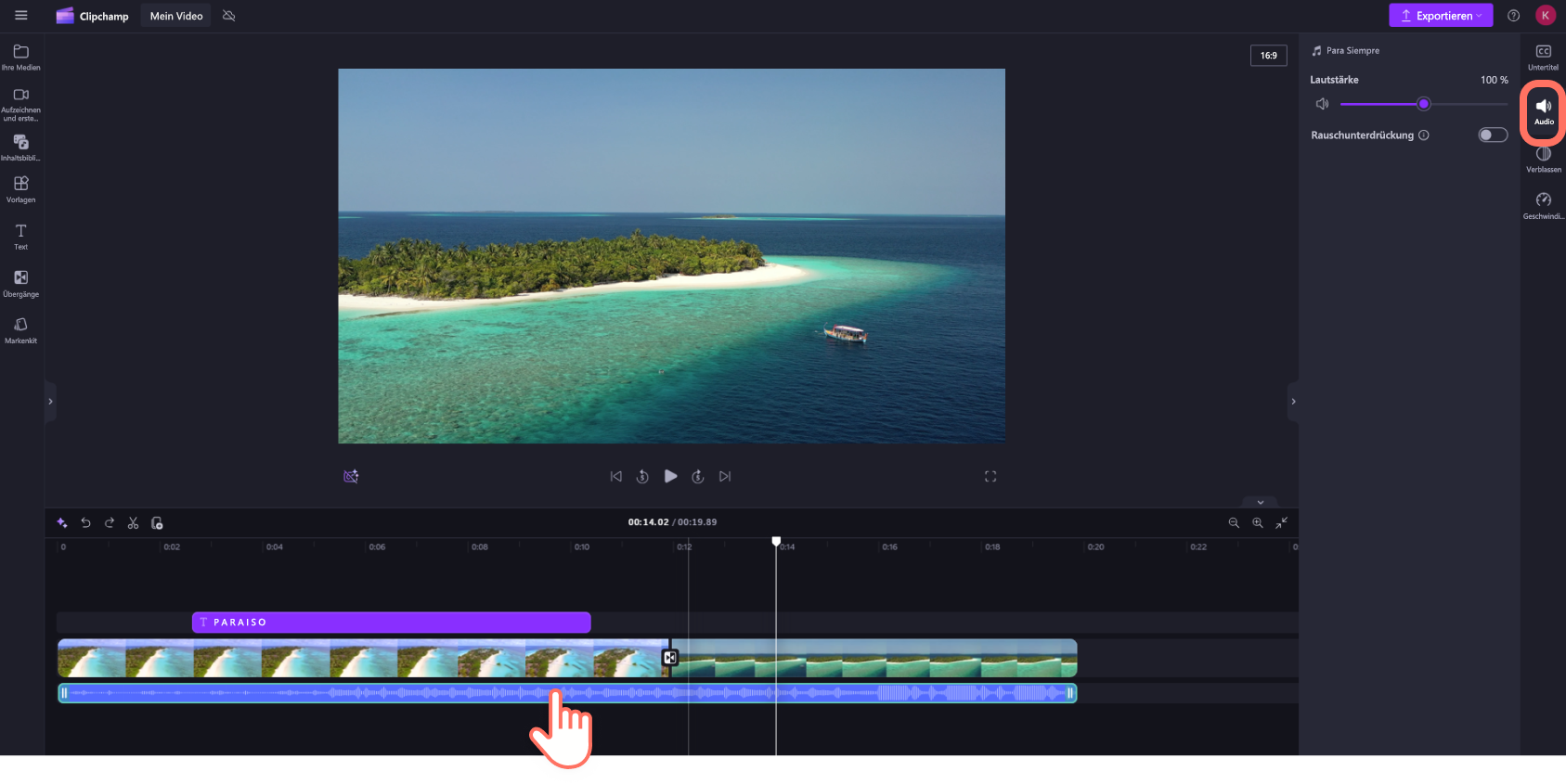Change the 16:9 aspect ratio
Screen dimensions: 1566x784
[1268, 56]
